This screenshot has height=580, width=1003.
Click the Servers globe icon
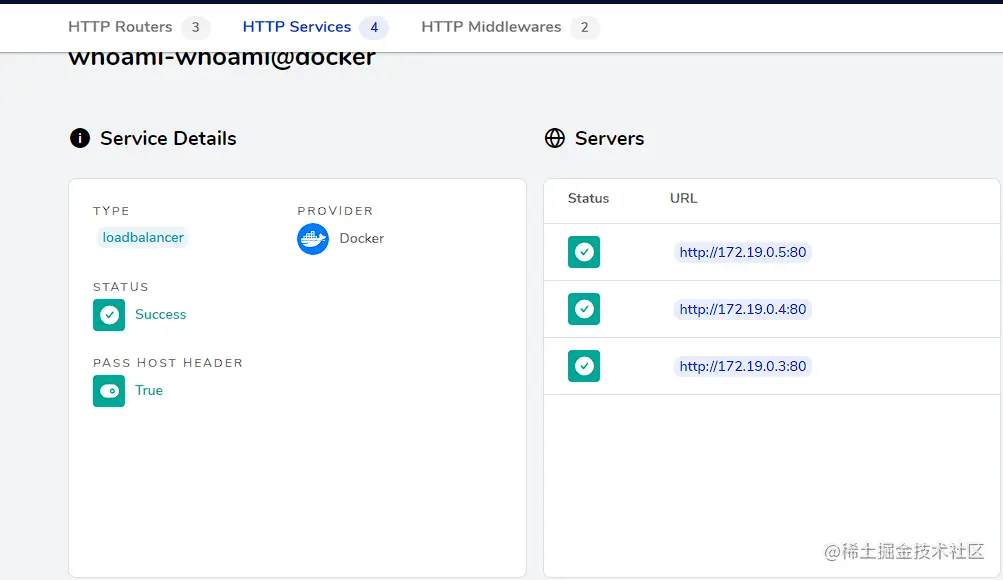tap(555, 138)
